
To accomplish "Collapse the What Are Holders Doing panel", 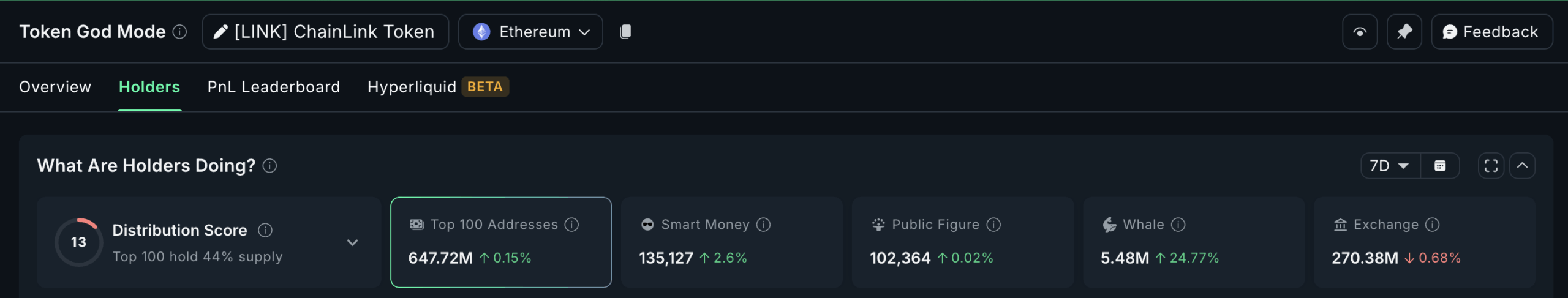I will (1522, 166).
